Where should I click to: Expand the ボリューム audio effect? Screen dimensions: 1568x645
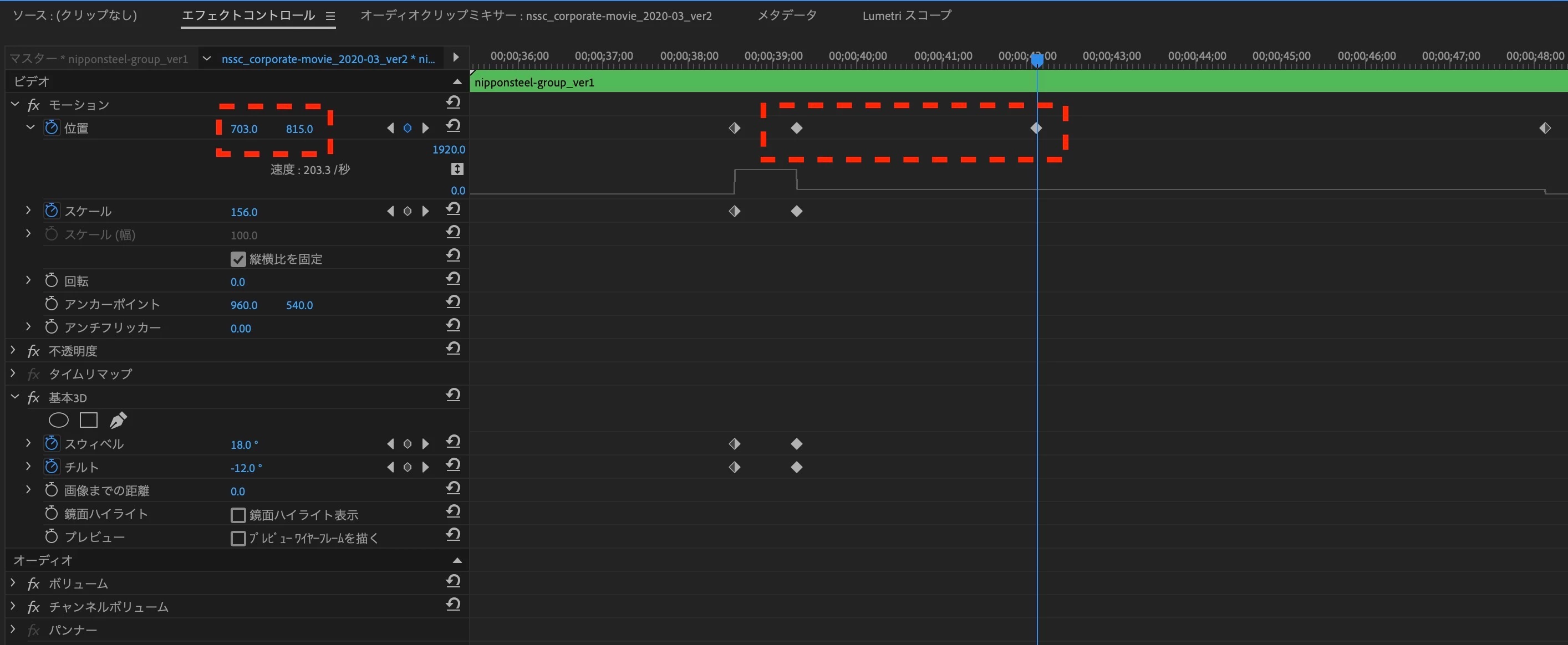pyautogui.click(x=13, y=583)
